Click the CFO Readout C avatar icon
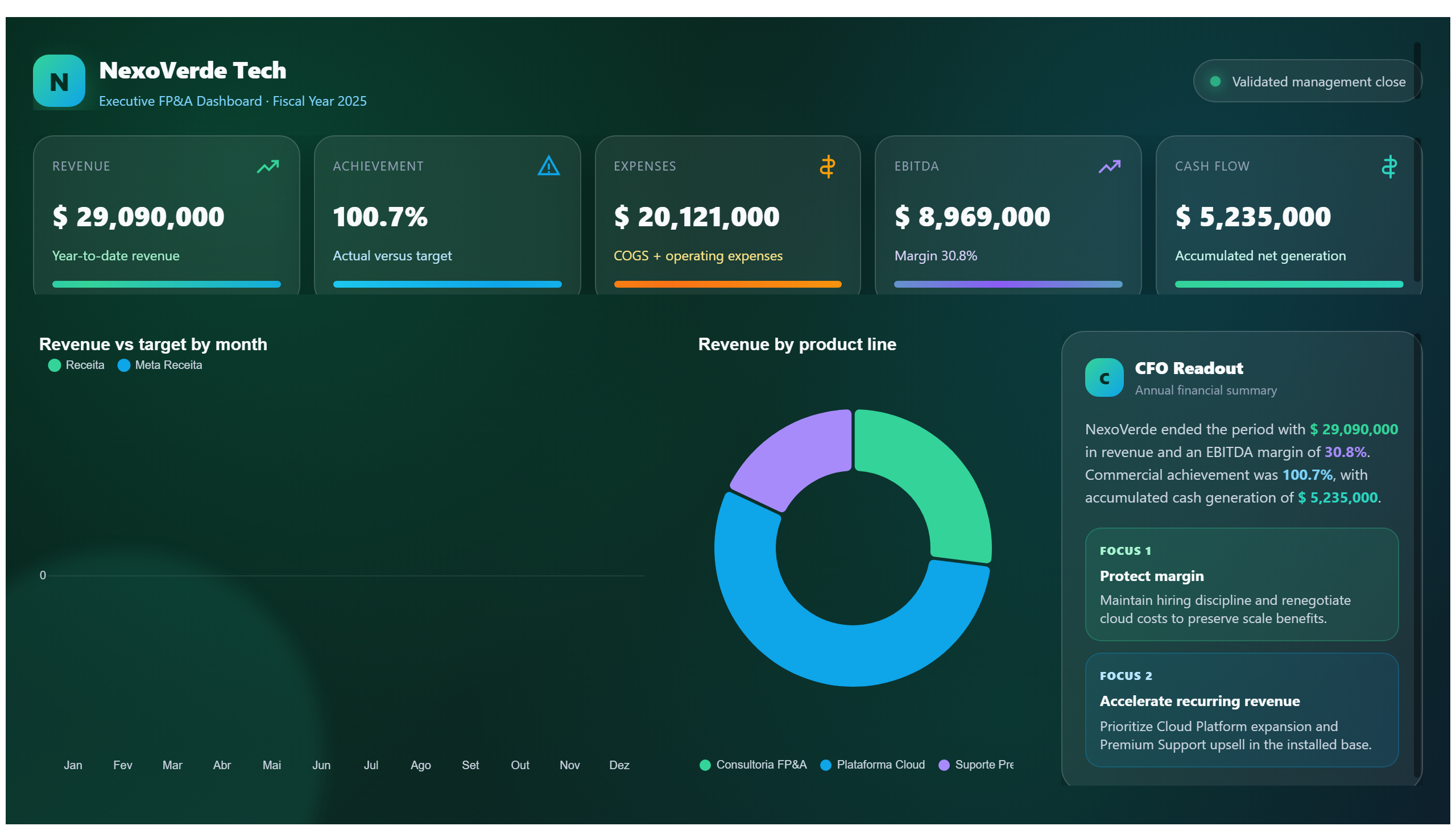Image resolution: width=1456 pixels, height=830 pixels. point(1103,377)
